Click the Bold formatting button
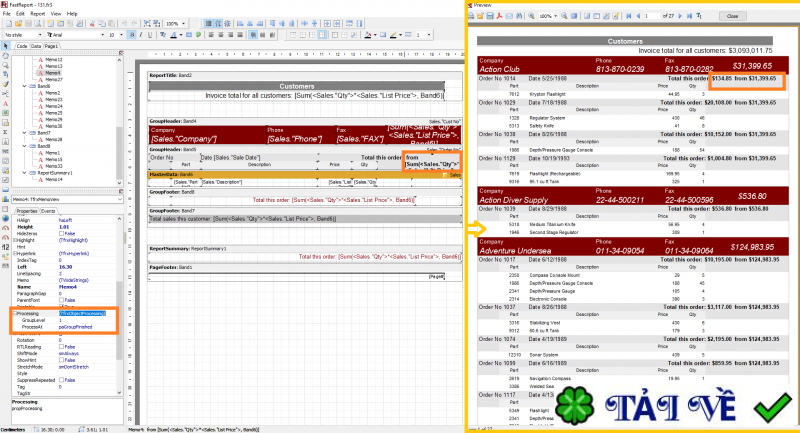The width and height of the screenshot is (800, 433). click(134, 33)
